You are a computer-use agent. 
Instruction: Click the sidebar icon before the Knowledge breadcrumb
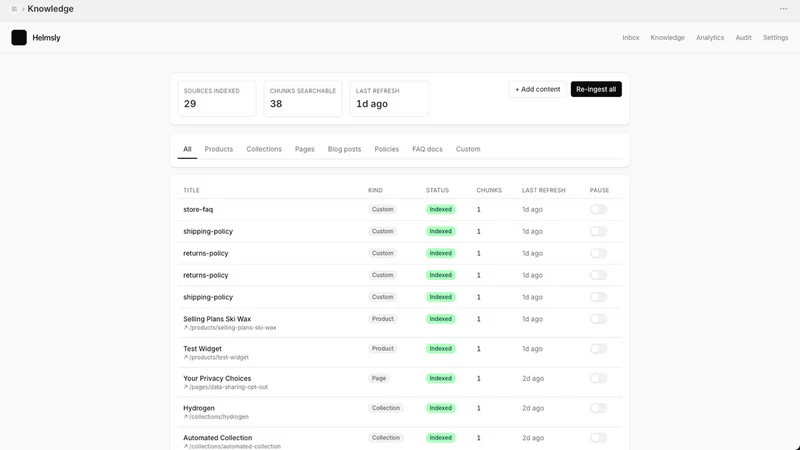[x=14, y=9]
